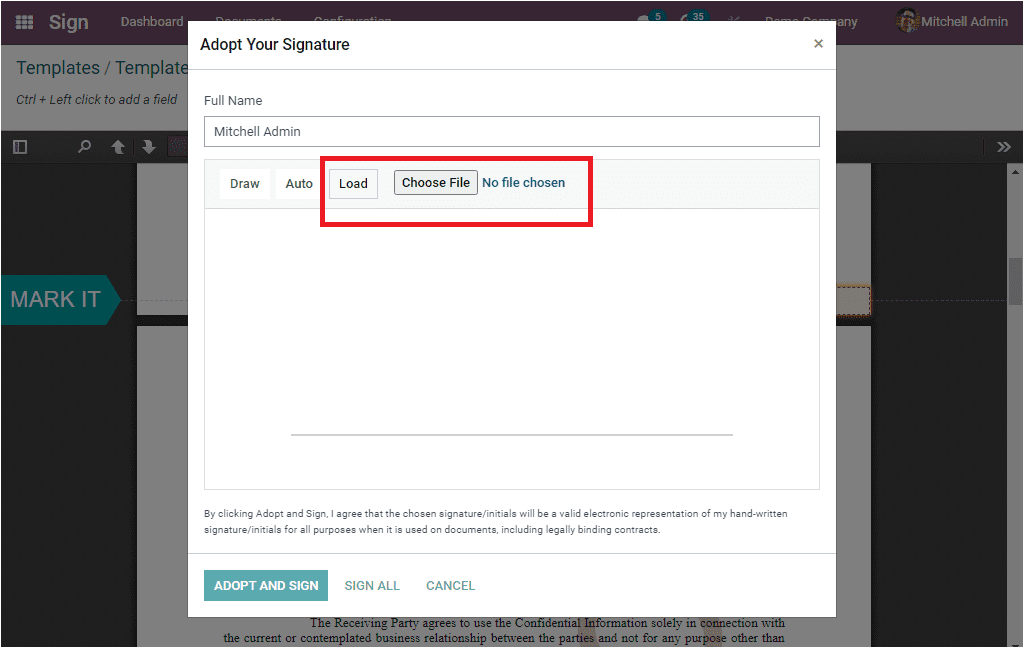Viewport: 1024px width, 648px height.
Task: Click the Adopt and Sign button
Action: (x=266, y=586)
